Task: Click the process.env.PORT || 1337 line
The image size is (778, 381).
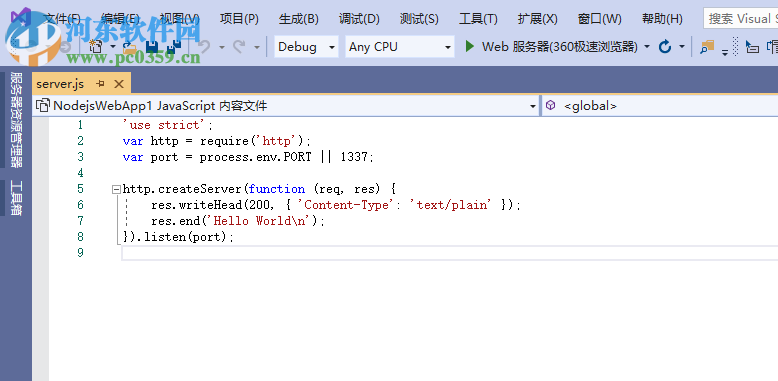Action: click(x=248, y=157)
